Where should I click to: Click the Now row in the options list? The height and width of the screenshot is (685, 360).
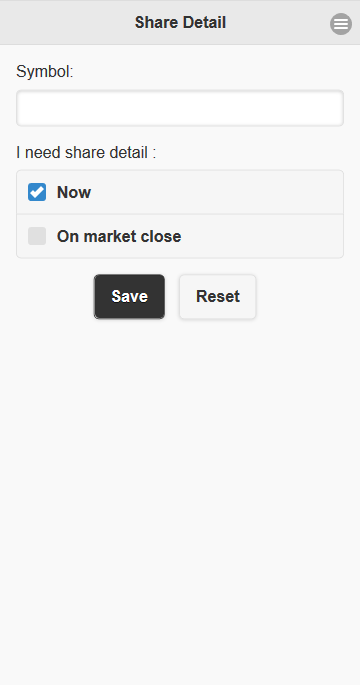click(180, 192)
